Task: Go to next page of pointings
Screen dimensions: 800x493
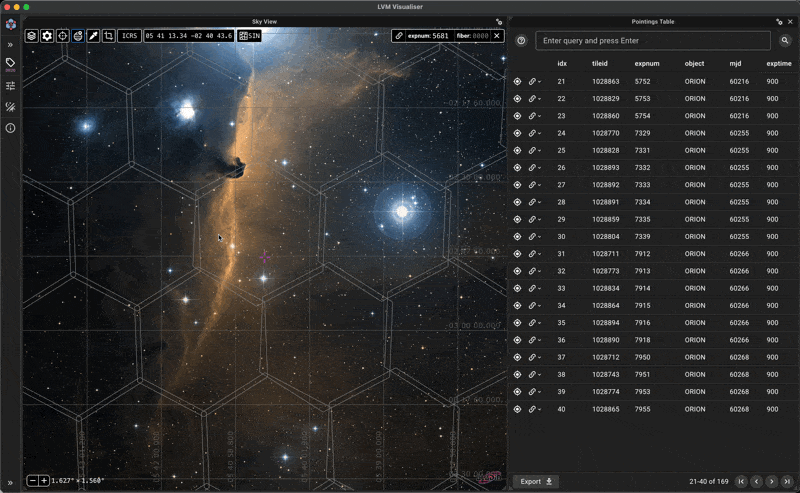Action: coord(771,481)
